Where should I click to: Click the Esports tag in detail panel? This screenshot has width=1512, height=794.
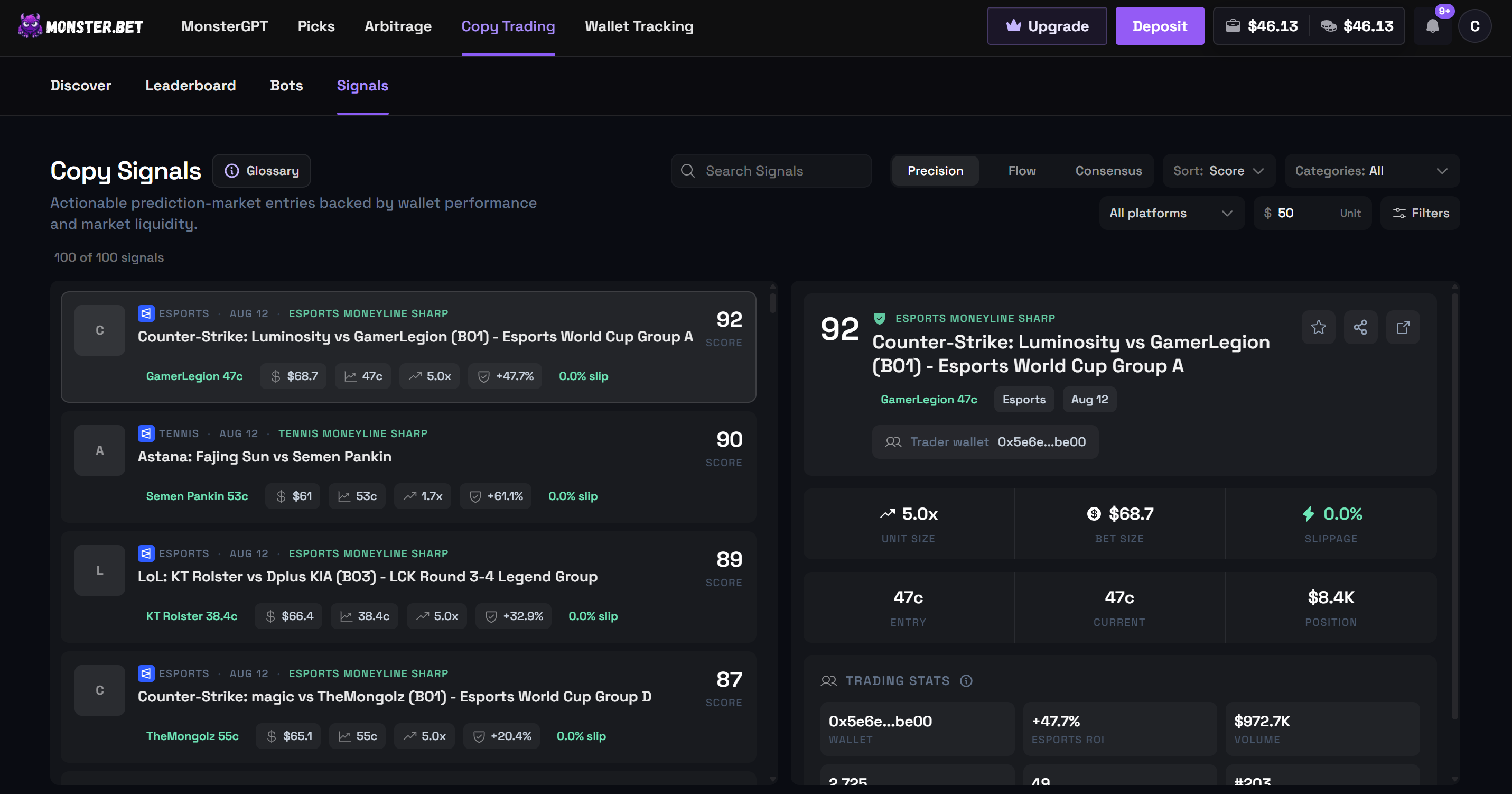(1024, 399)
